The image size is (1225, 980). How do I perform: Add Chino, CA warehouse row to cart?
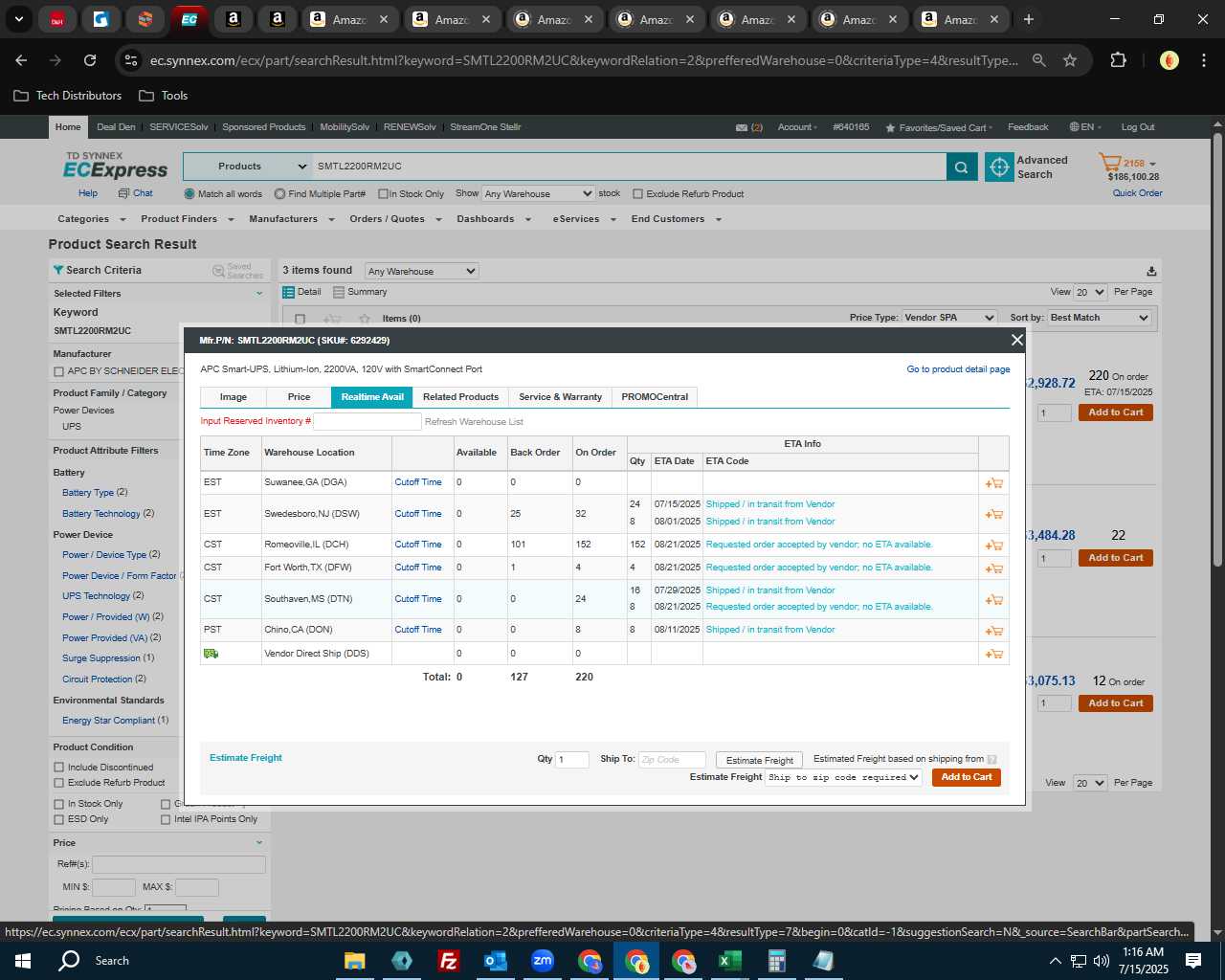[993, 631]
